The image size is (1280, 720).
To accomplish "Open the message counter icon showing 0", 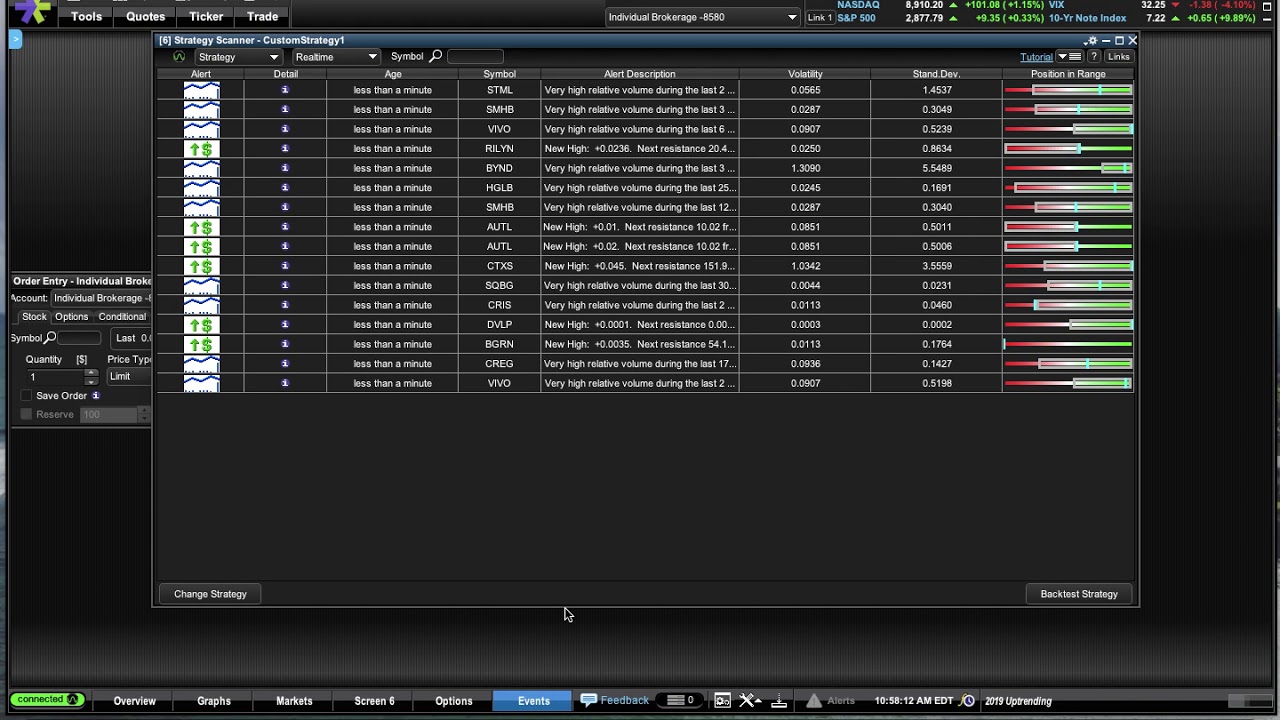I will click(680, 700).
